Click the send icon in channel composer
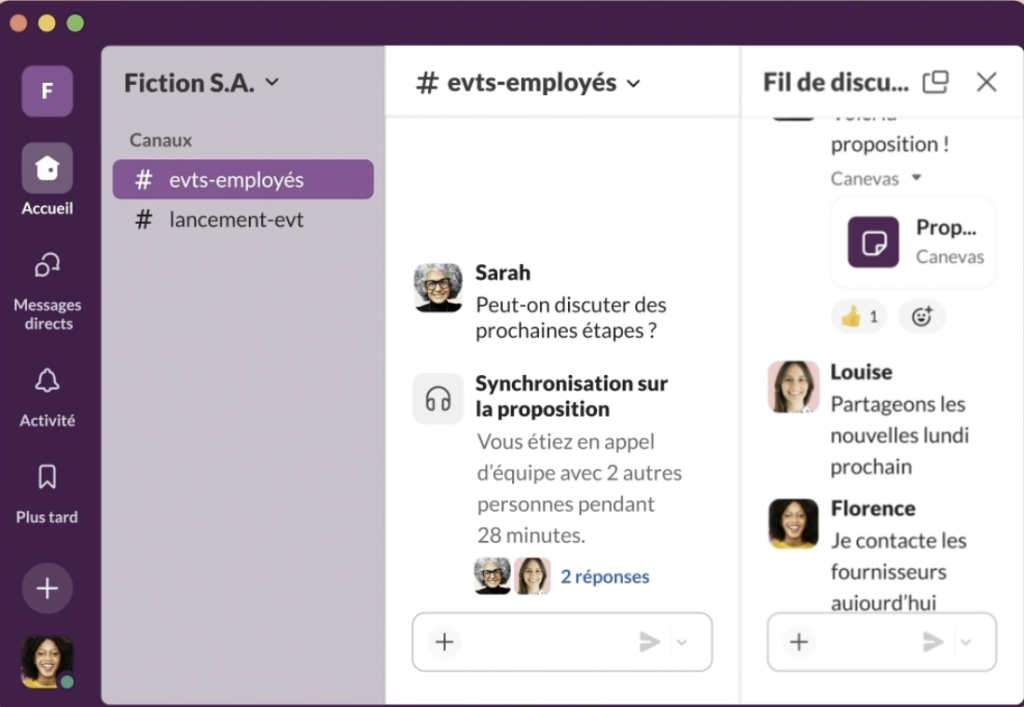 [650, 642]
